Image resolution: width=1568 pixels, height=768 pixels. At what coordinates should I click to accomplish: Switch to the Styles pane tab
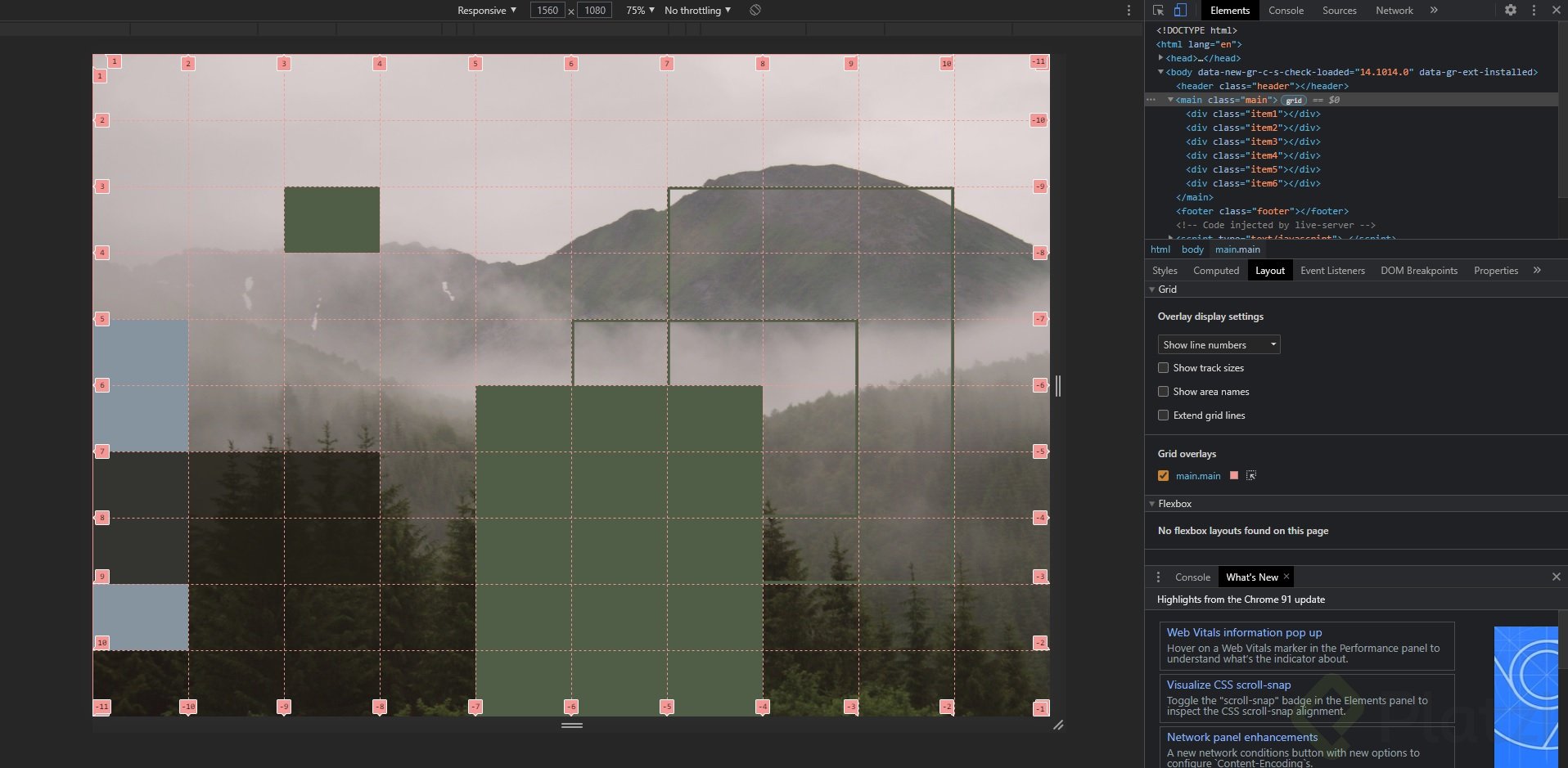[x=1165, y=271]
